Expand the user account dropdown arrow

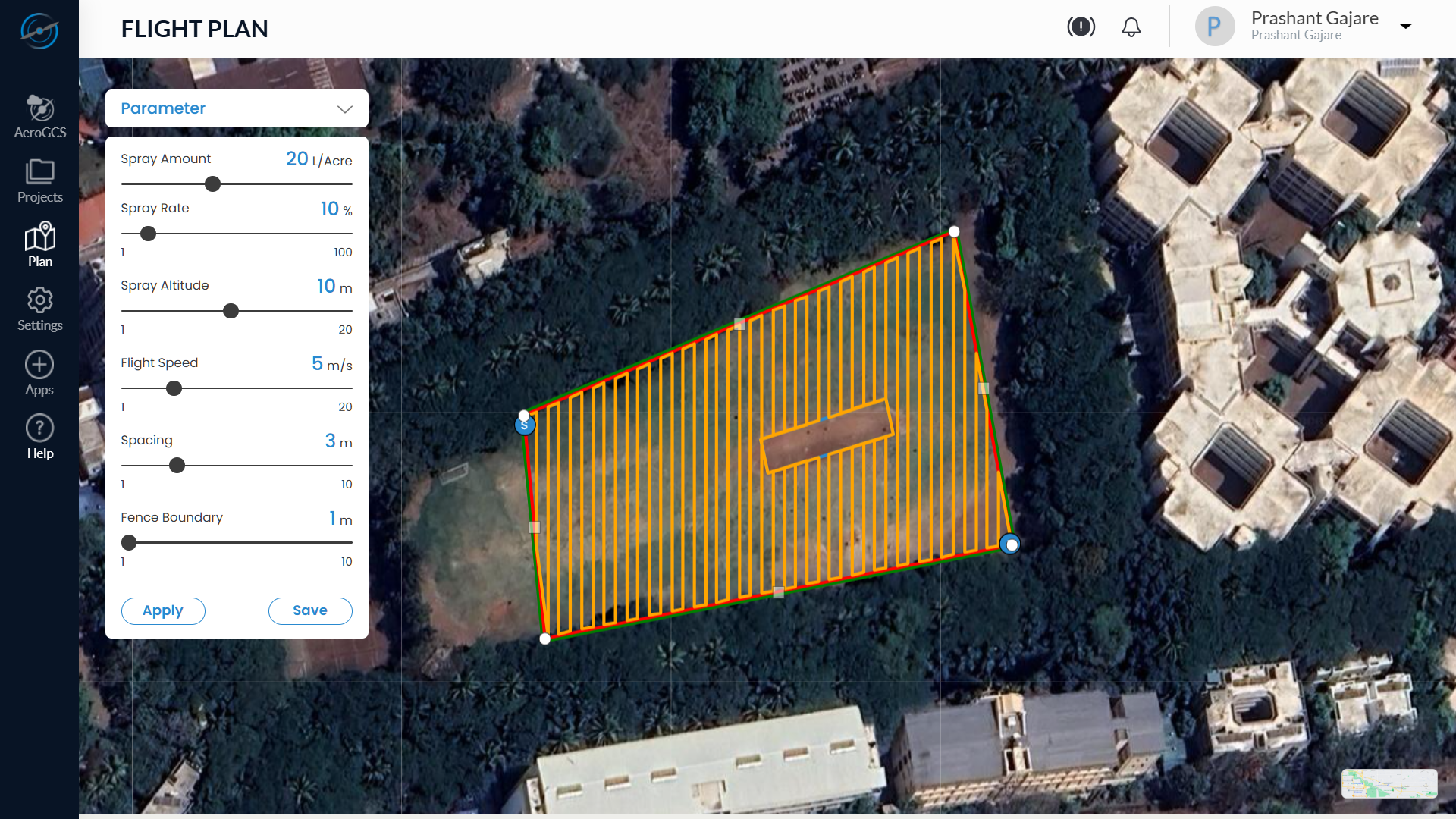1406,26
